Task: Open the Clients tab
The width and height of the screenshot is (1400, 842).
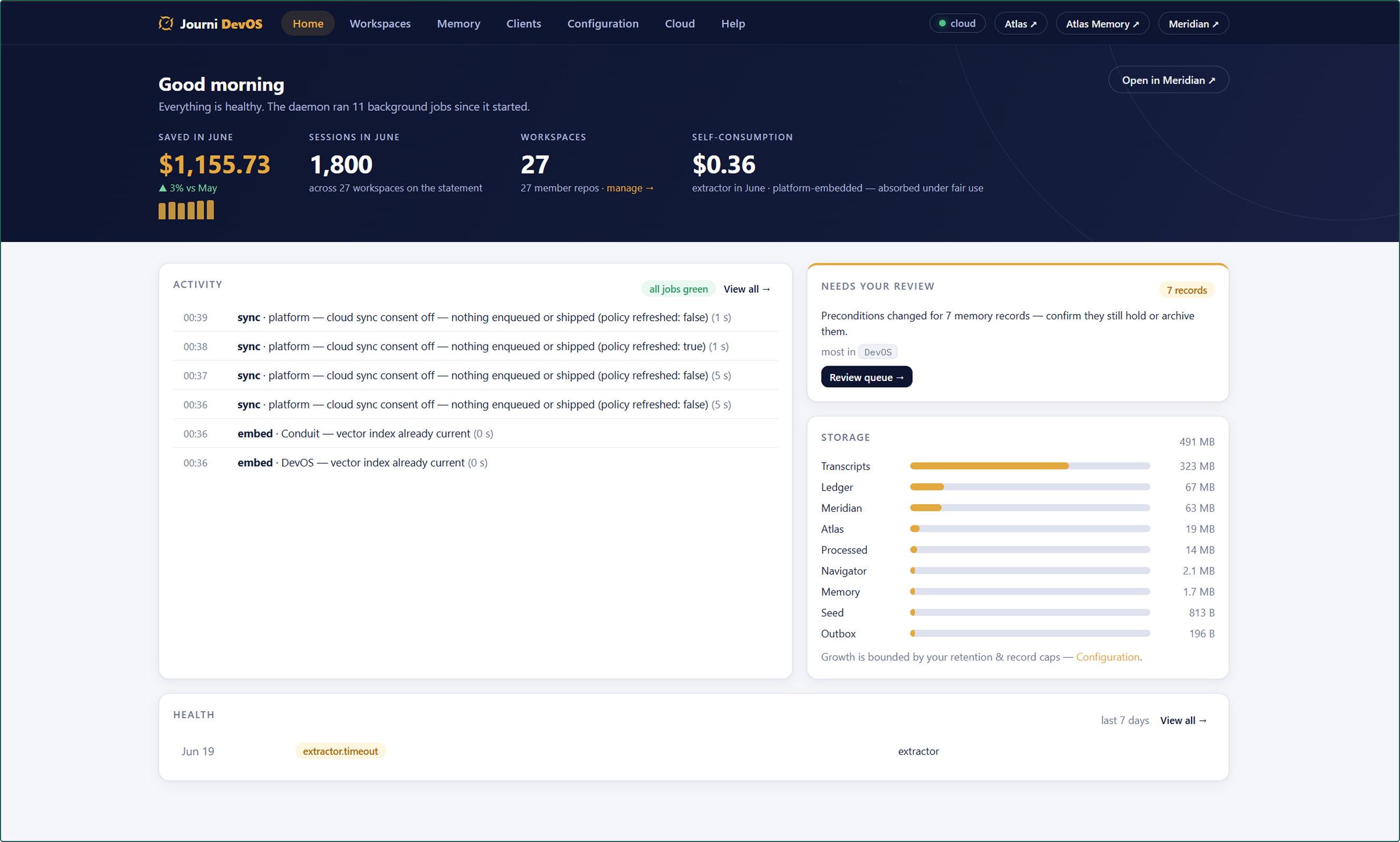Action: pyautogui.click(x=524, y=23)
